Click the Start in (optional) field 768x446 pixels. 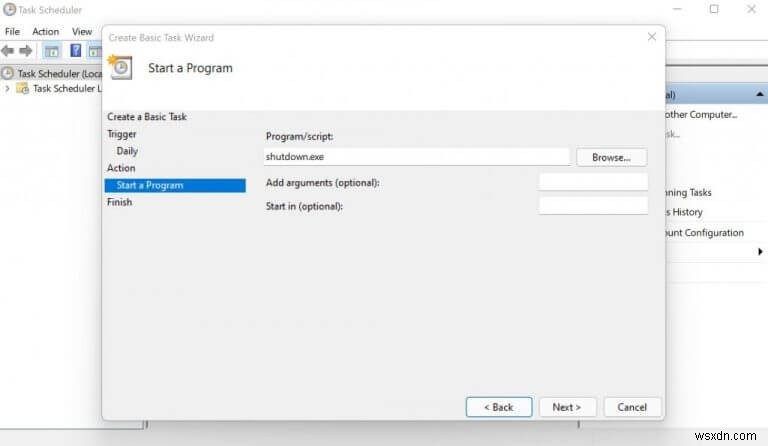coord(593,206)
